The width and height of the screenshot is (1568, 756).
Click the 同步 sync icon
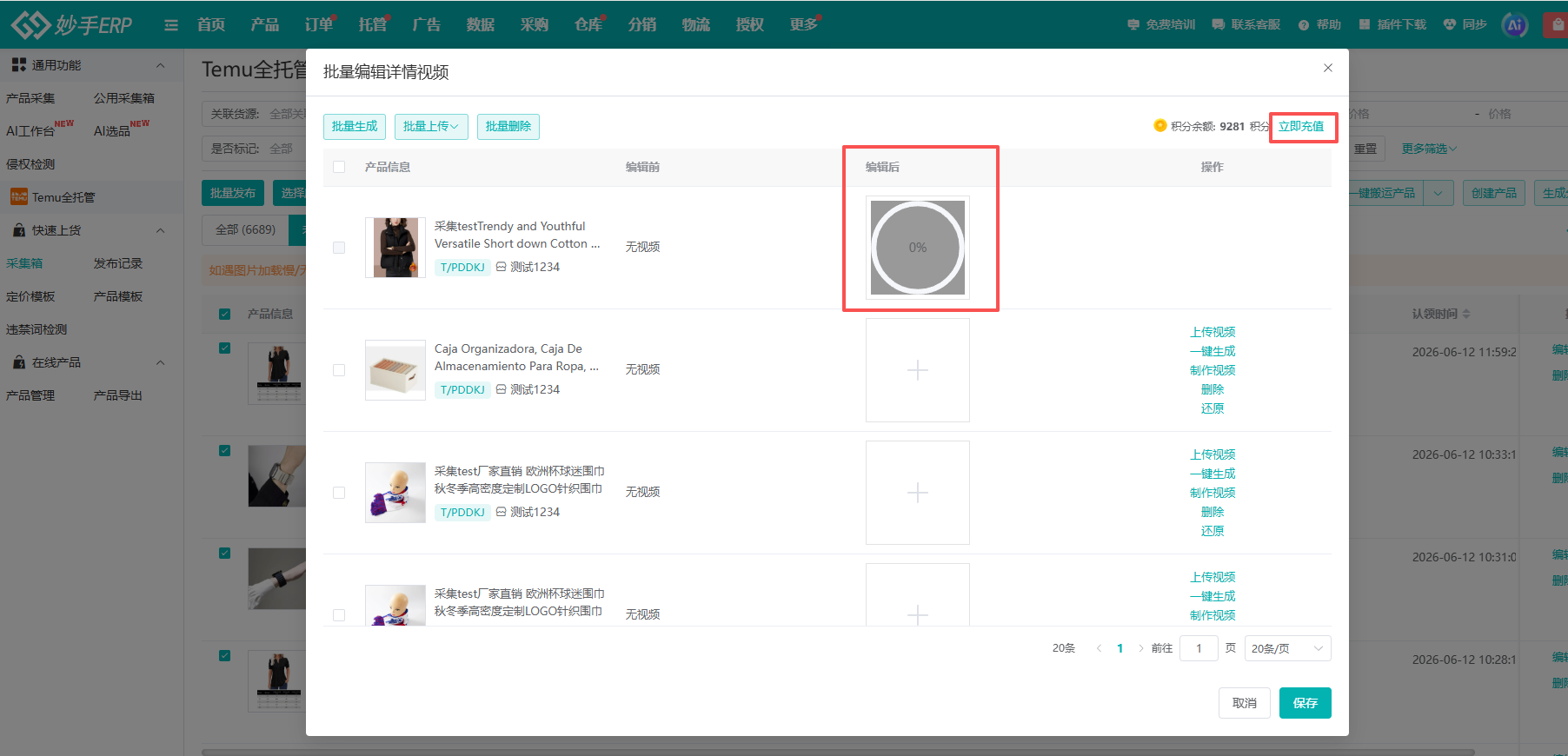pos(1450,24)
